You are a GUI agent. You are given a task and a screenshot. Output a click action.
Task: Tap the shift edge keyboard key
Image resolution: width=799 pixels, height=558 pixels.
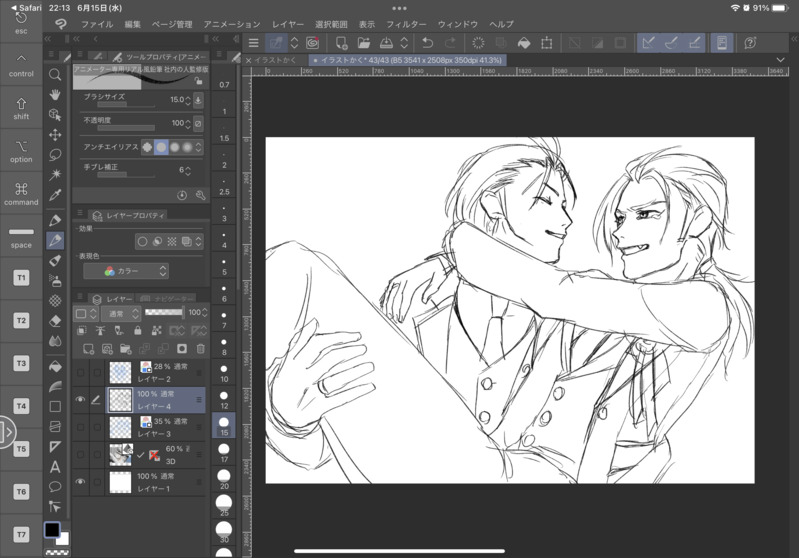[x=21, y=108]
